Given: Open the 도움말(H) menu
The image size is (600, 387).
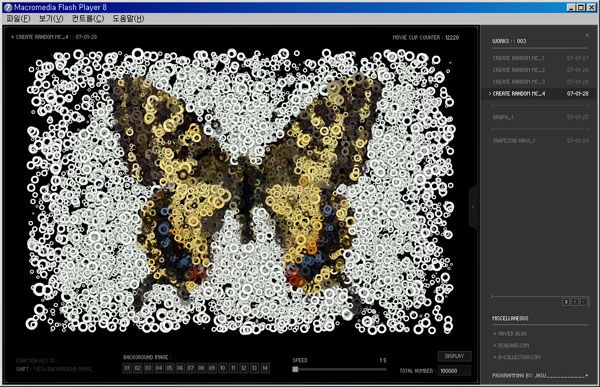Looking at the screenshot, I should coord(128,18).
